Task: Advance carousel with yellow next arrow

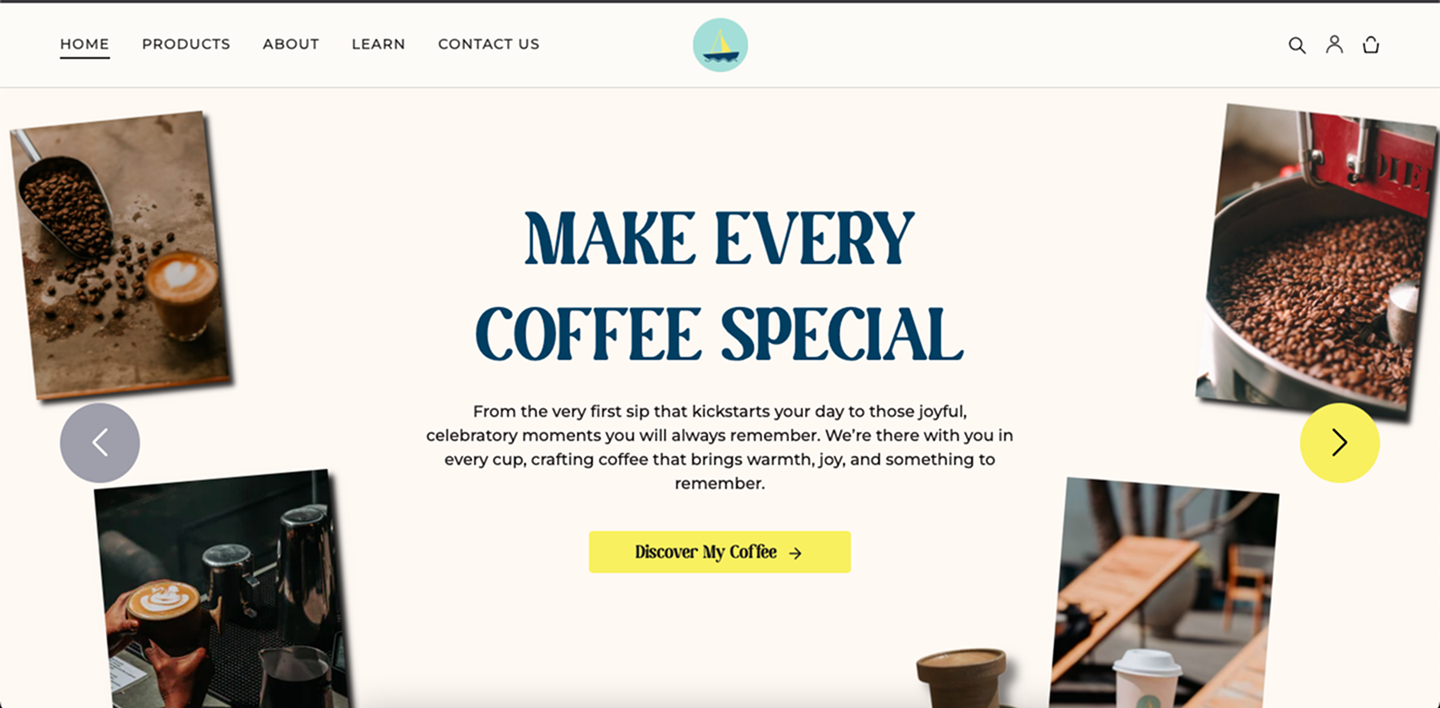Action: tap(1340, 443)
